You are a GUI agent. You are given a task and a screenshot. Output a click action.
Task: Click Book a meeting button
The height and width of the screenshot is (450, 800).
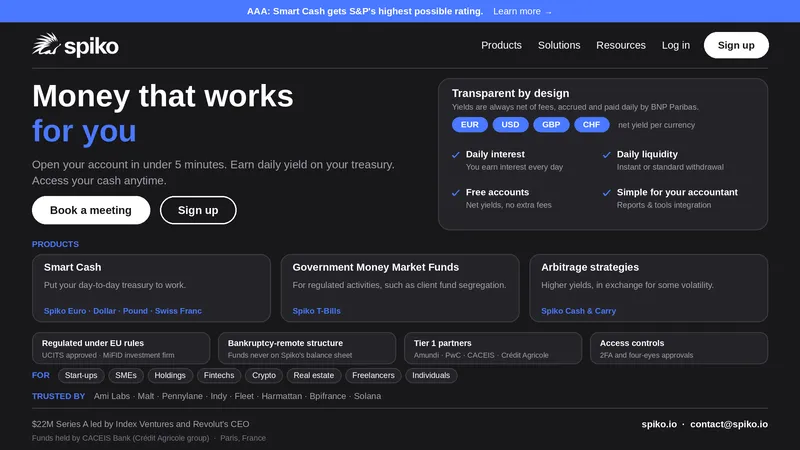click(91, 210)
